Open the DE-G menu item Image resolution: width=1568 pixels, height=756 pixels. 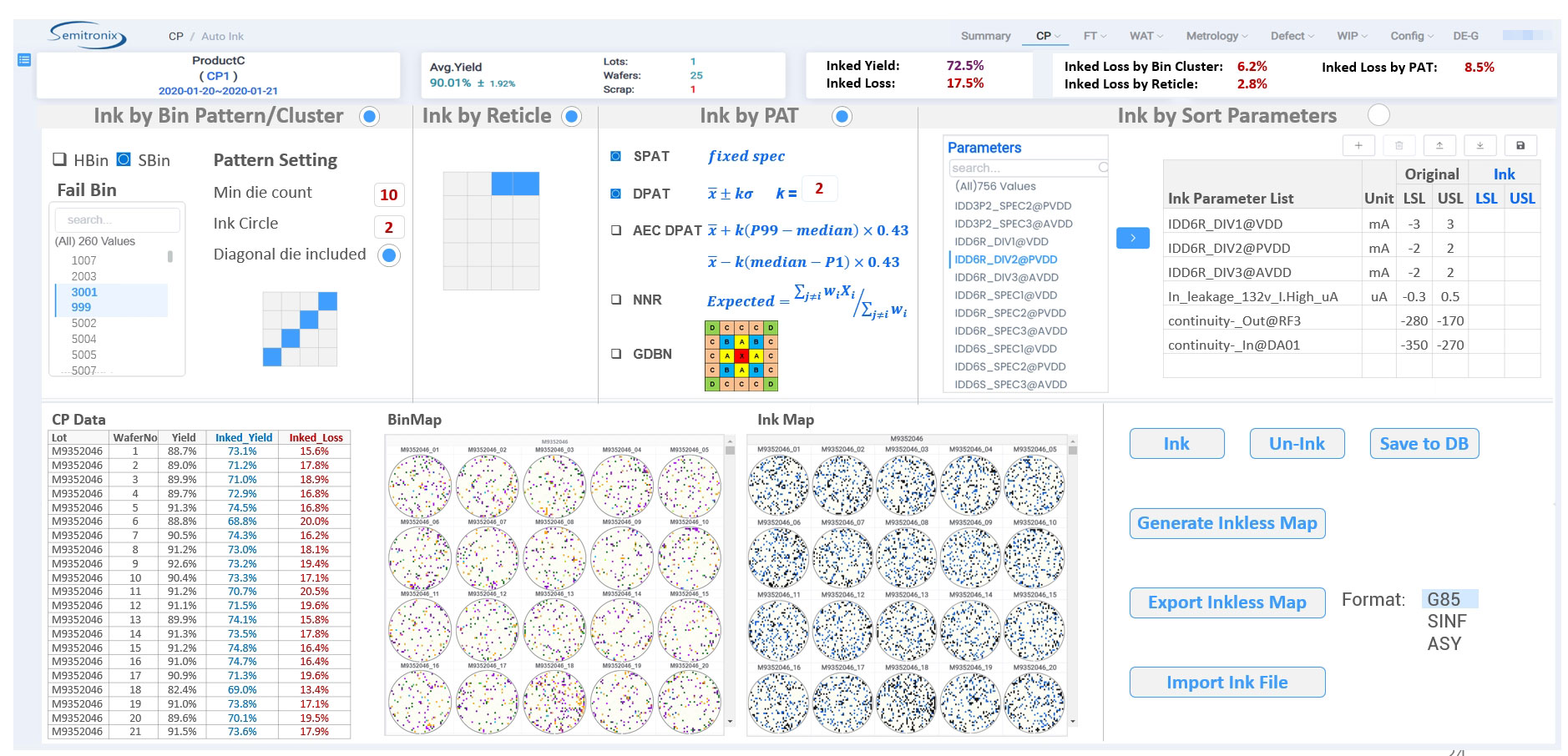coord(1465,36)
